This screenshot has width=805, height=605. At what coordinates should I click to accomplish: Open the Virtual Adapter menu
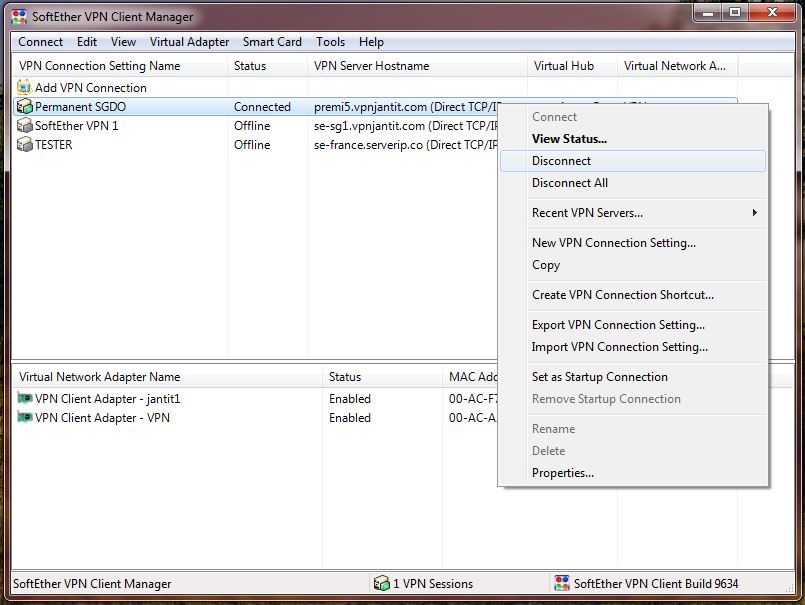(189, 42)
